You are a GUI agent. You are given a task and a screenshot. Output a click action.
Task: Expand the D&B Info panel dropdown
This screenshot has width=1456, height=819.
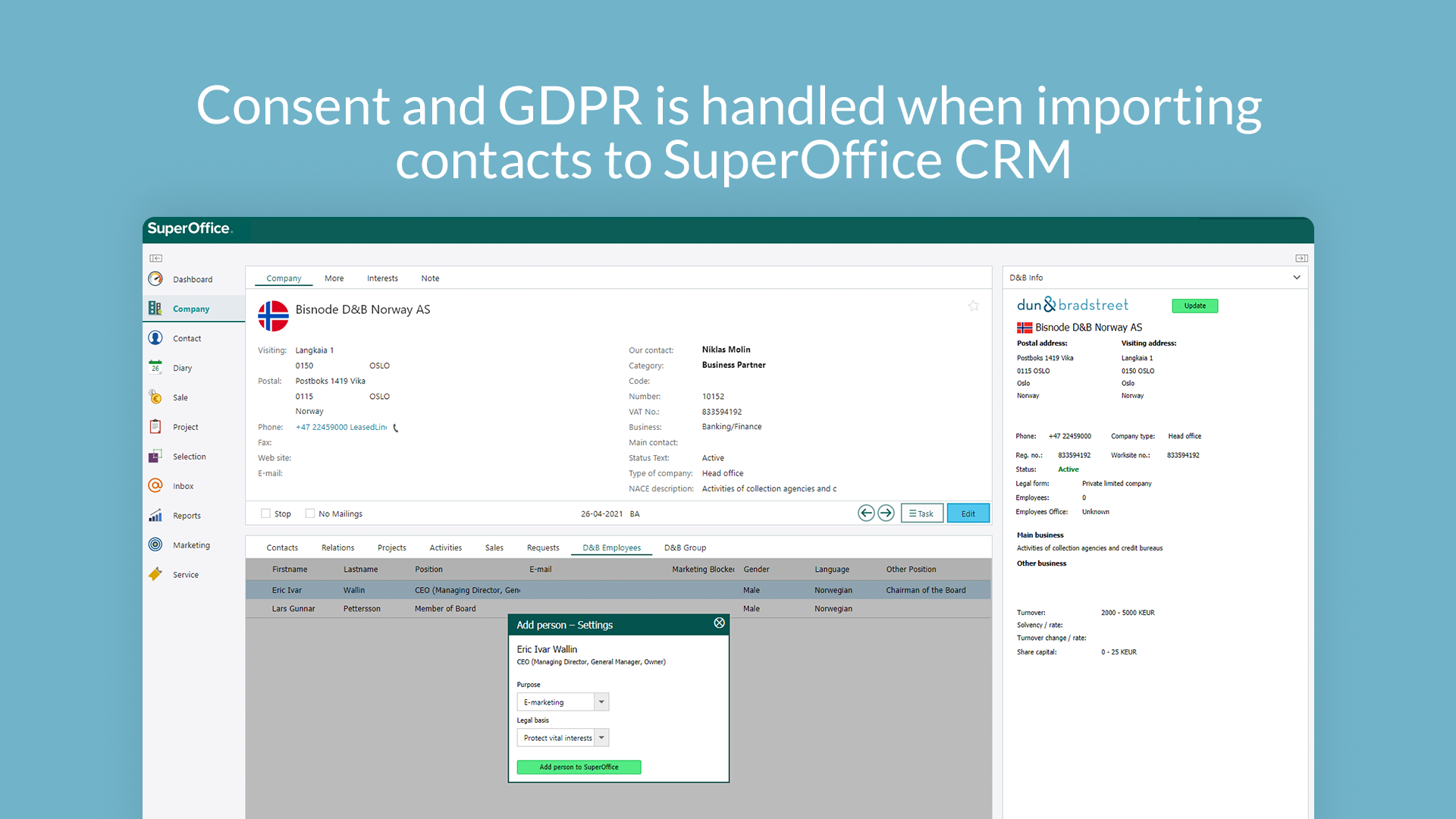pyautogui.click(x=1297, y=278)
